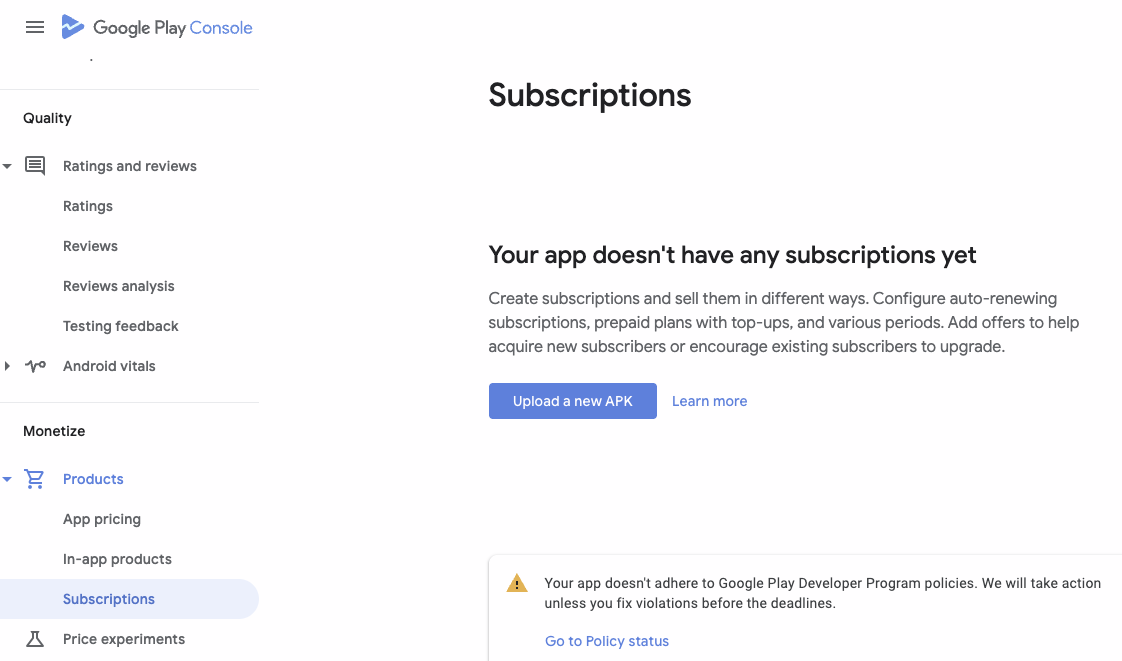Select App pricing in sidebar
Image resolution: width=1122 pixels, height=661 pixels.
click(102, 519)
